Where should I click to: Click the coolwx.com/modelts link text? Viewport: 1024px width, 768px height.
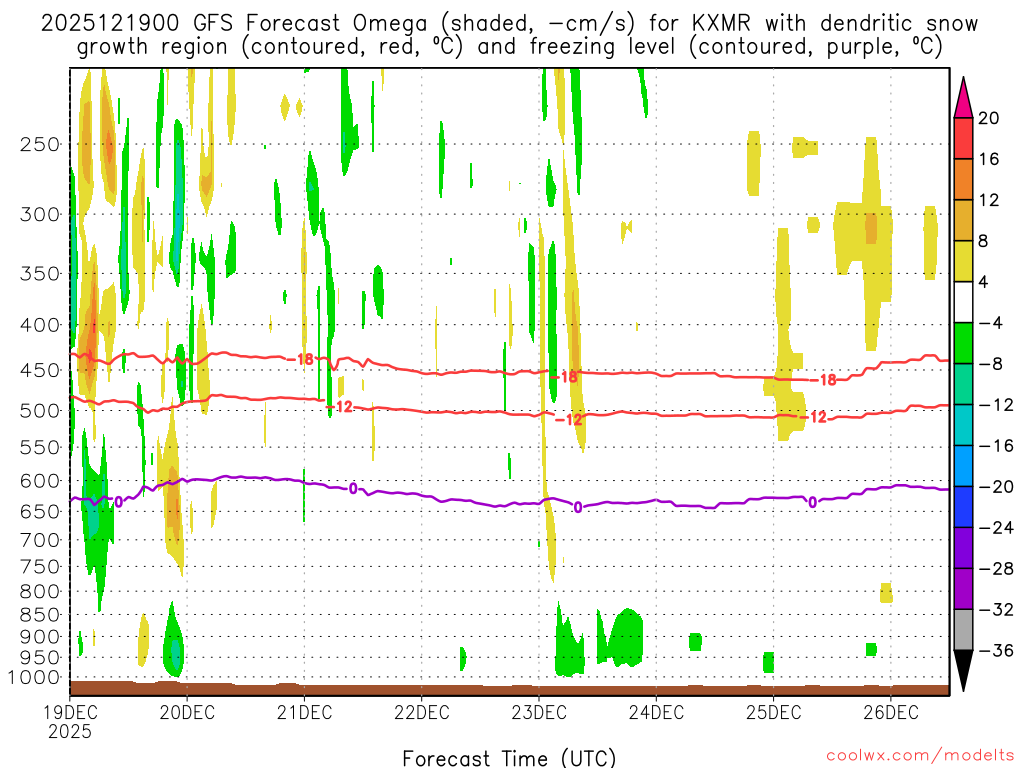click(x=920, y=756)
